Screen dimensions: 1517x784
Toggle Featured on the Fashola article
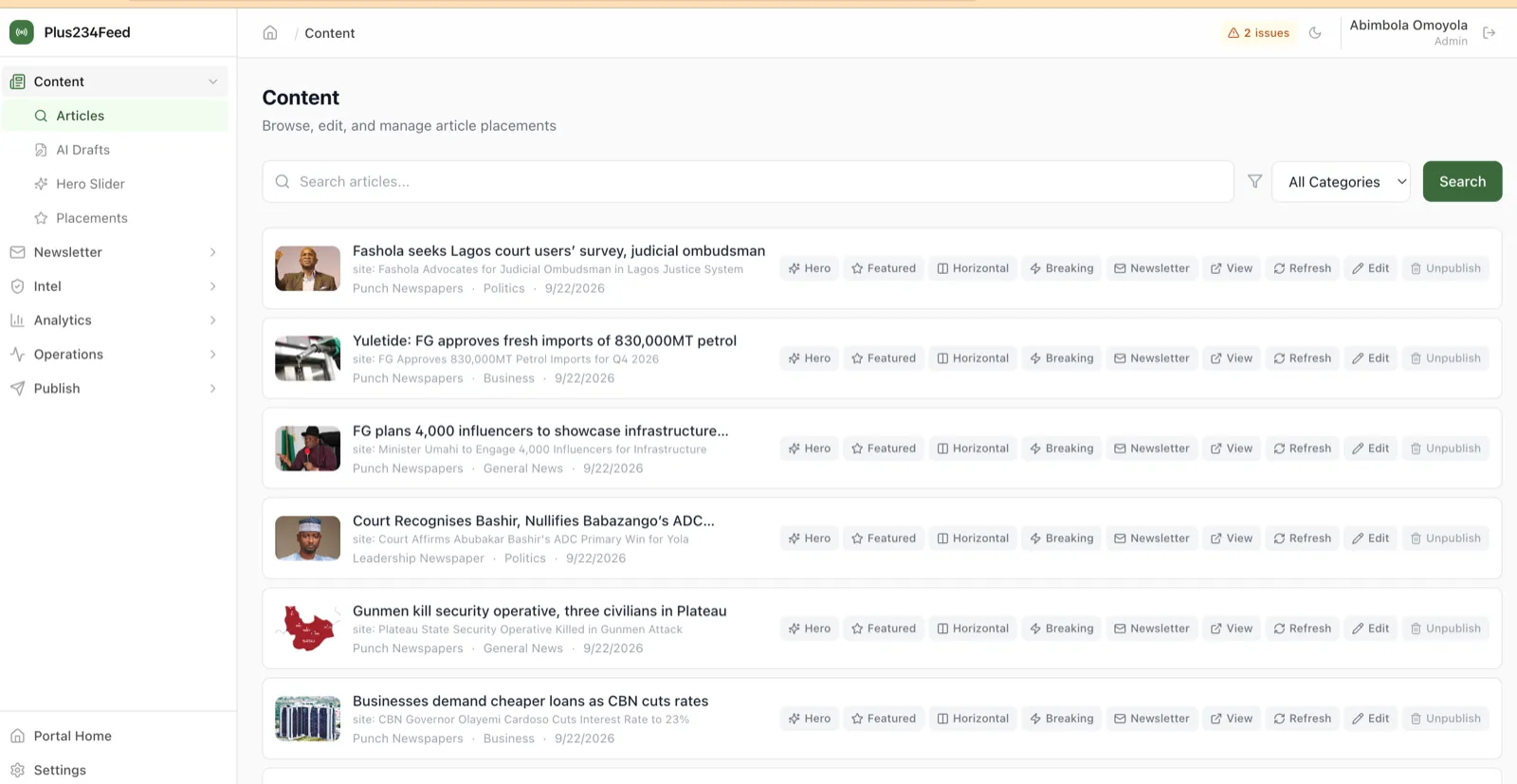(x=884, y=268)
